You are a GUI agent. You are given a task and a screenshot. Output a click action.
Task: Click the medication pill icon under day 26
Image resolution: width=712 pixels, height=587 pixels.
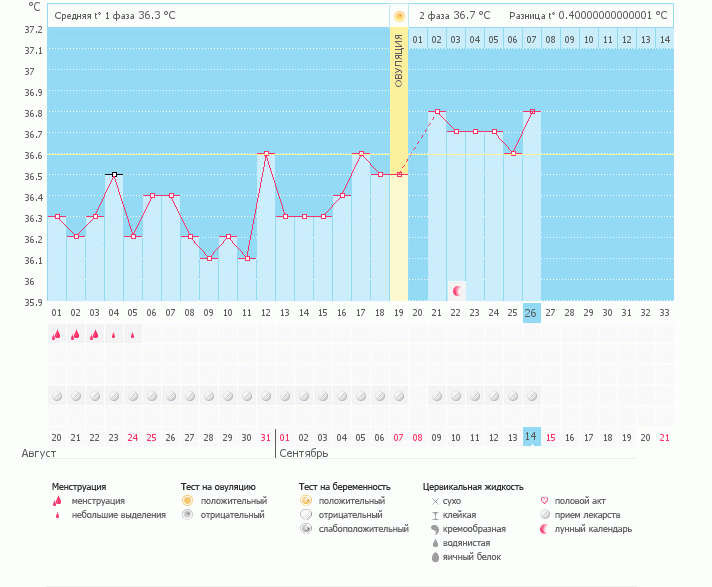[x=532, y=396]
